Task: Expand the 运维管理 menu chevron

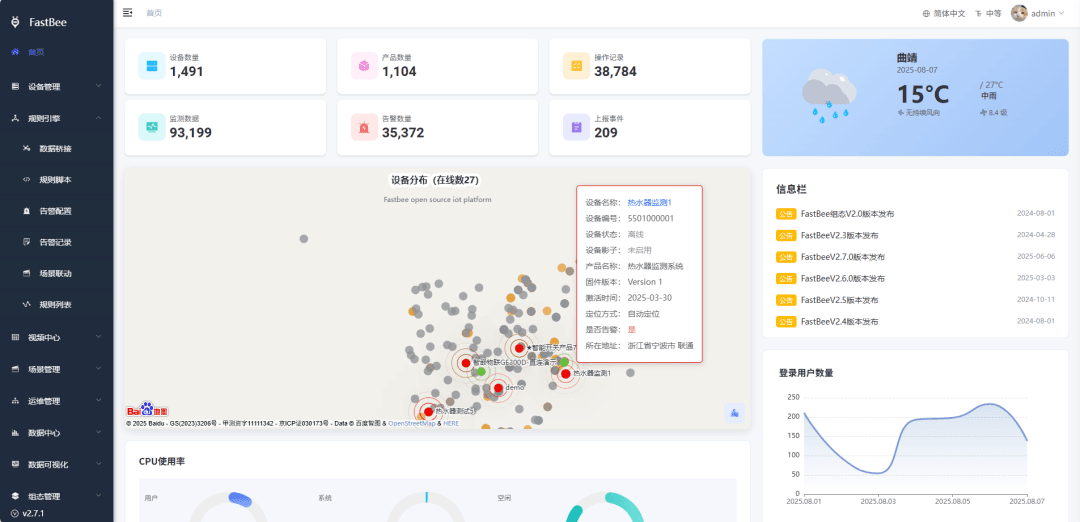Action: (x=98, y=401)
